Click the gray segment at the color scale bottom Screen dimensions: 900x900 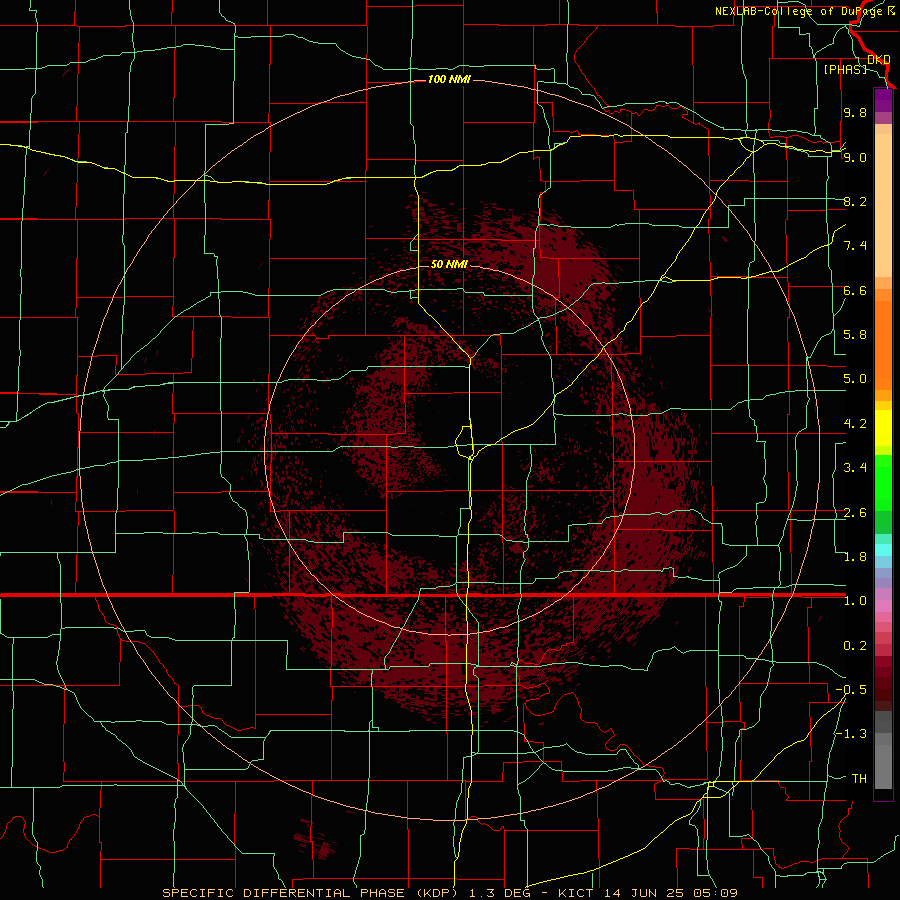(x=883, y=767)
